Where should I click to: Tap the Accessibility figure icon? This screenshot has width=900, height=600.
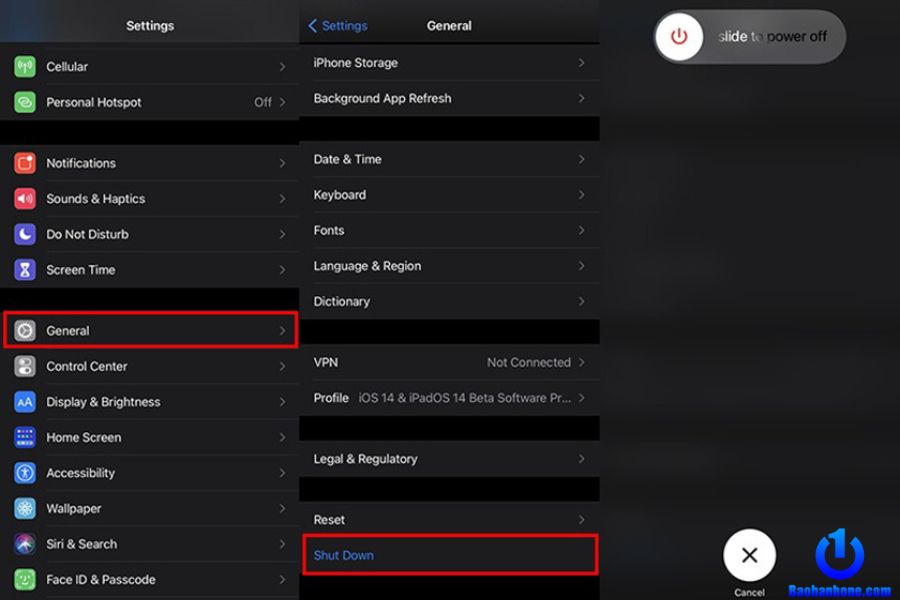pos(25,473)
